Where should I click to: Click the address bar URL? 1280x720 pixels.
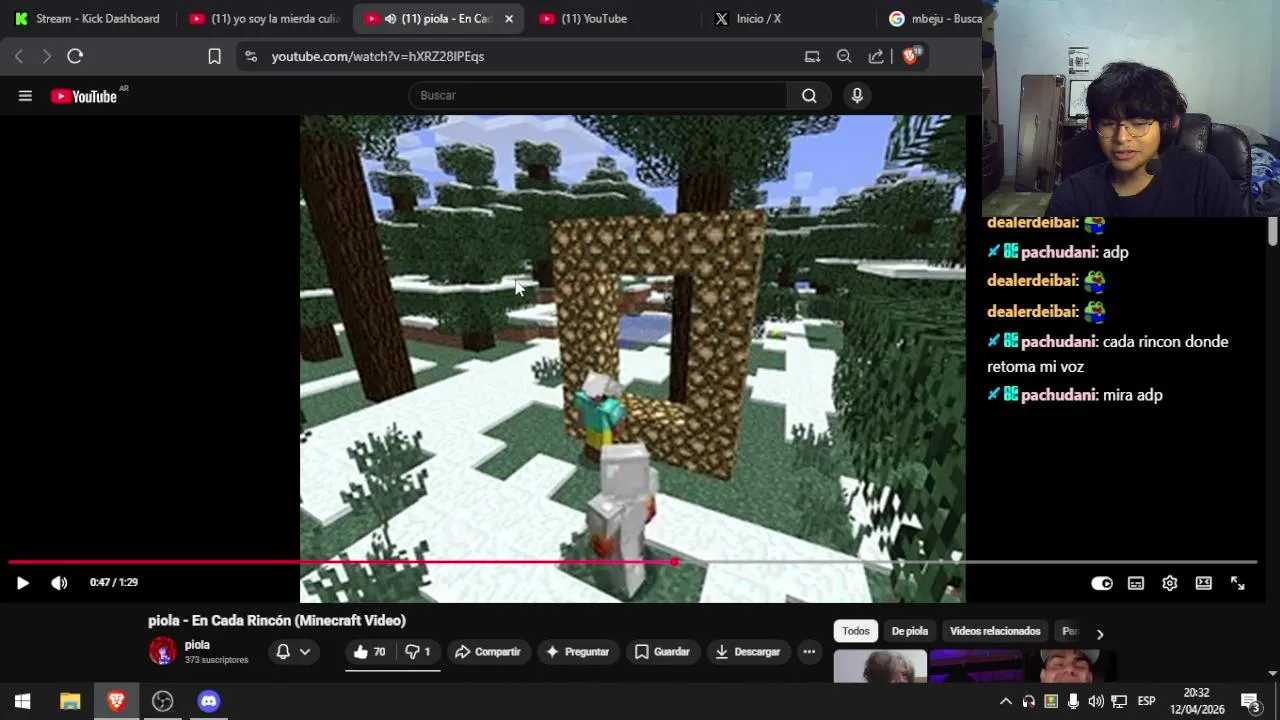pyautogui.click(x=378, y=56)
